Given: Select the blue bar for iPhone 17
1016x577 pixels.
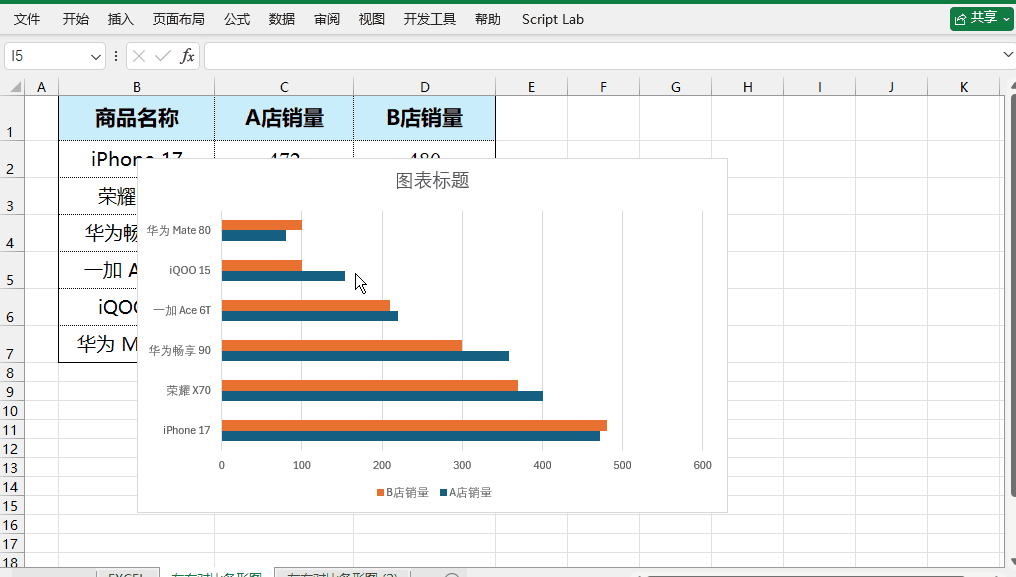Looking at the screenshot, I should tap(411, 436).
